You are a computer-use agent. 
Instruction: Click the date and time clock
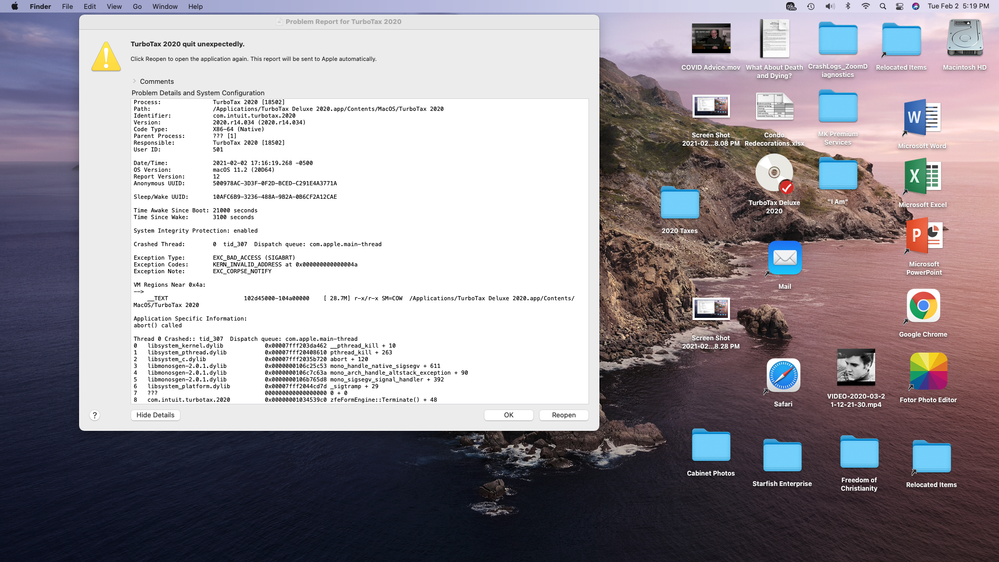point(958,6)
